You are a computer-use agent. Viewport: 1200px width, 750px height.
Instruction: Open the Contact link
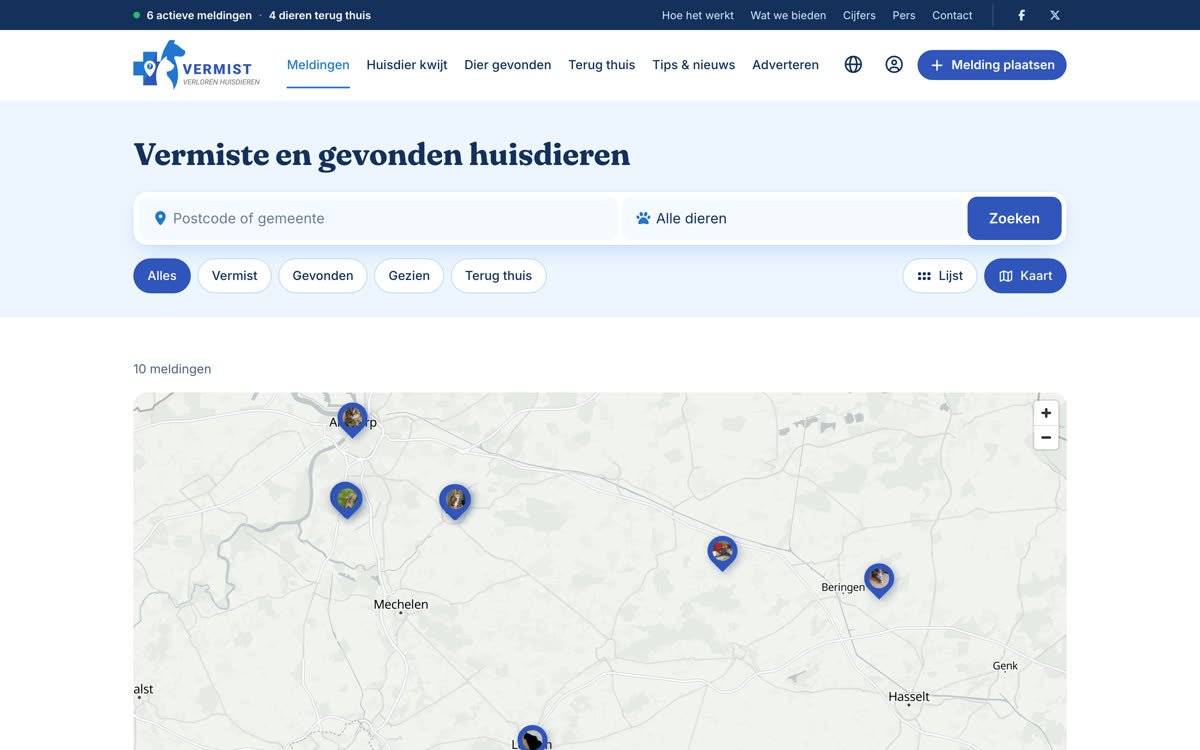click(952, 15)
